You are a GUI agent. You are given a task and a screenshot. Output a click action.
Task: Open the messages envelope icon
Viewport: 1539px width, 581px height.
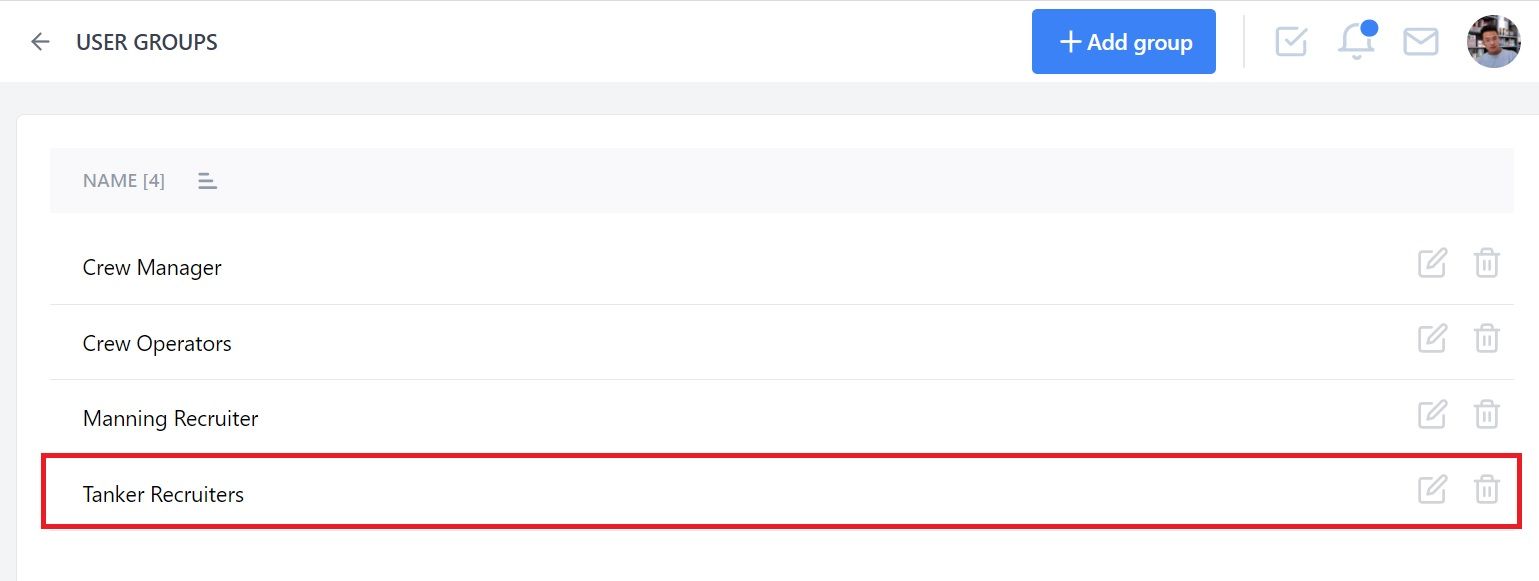point(1421,42)
